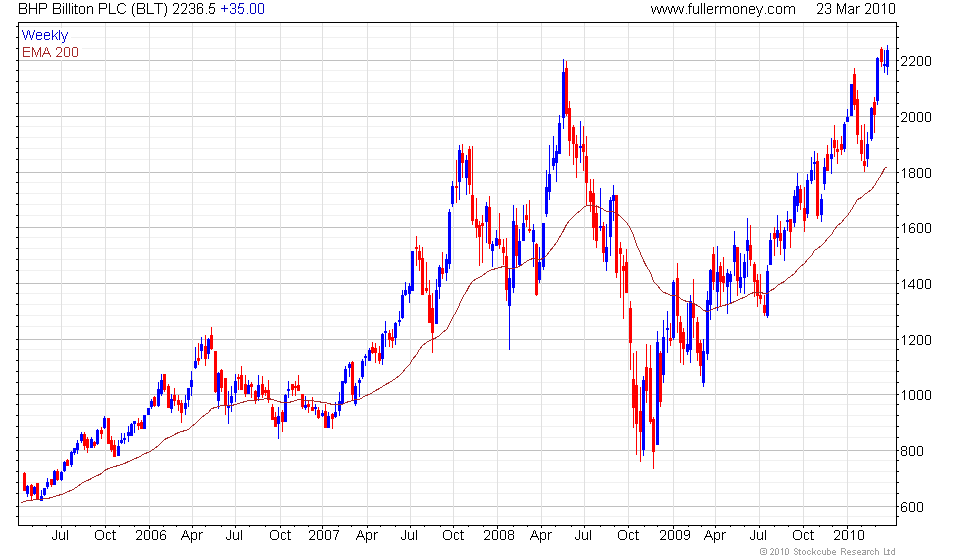Click the chart title 'BHP Billiton PLC (BLT)'
Image resolution: width=980 pixels, height=560 pixels.
[93, 9]
